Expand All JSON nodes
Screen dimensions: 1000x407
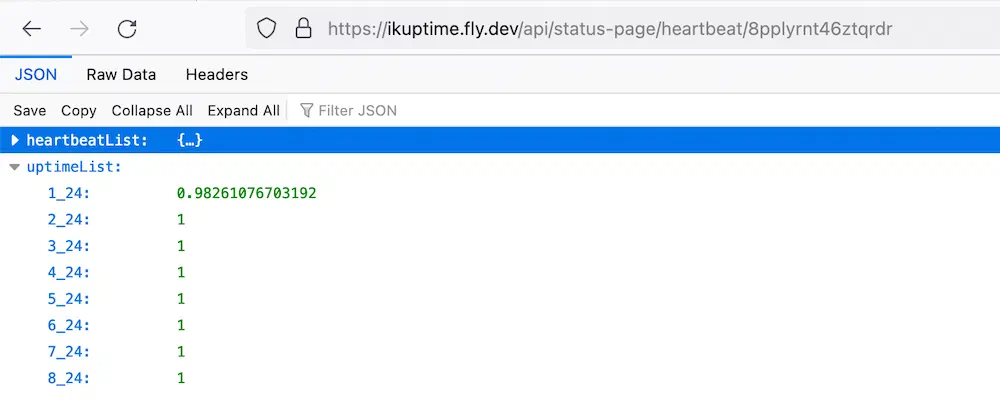point(244,110)
